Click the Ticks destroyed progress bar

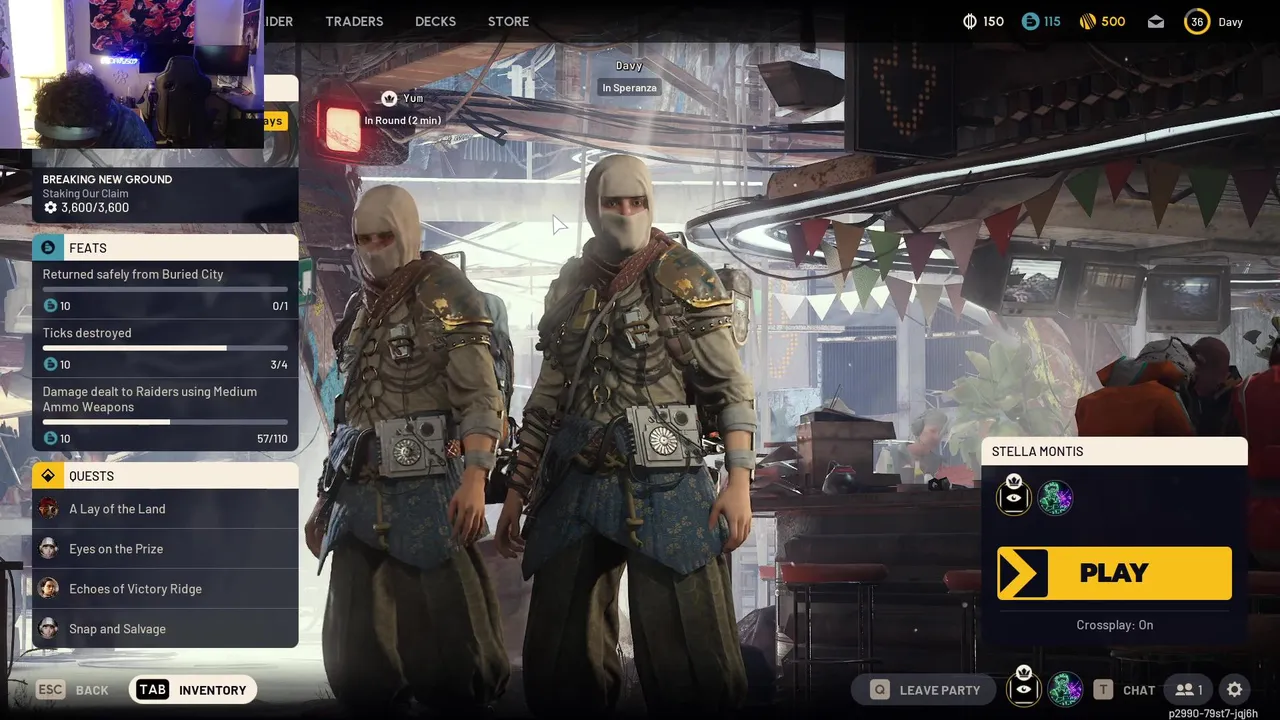point(165,348)
